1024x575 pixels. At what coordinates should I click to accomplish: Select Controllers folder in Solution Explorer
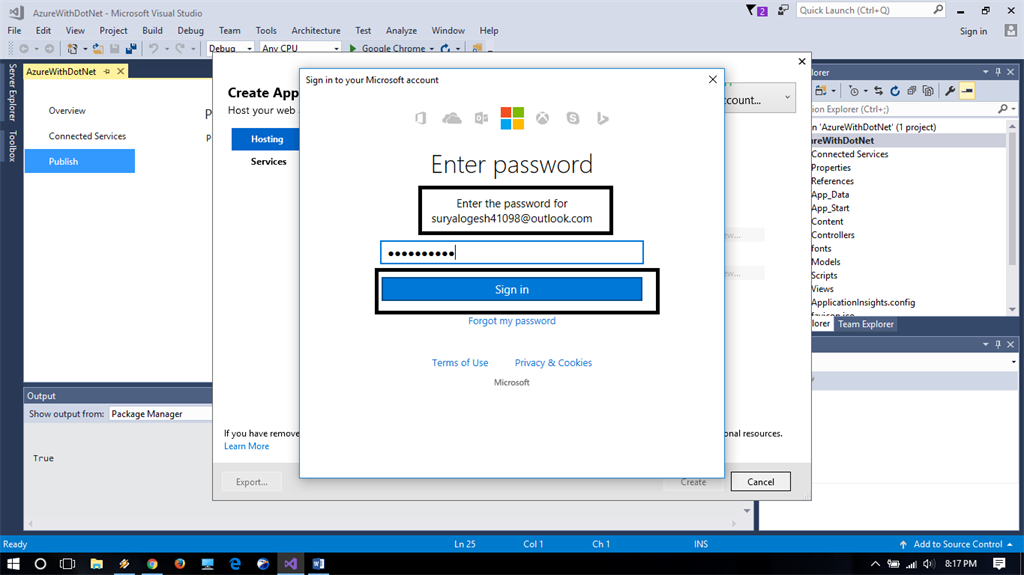(832, 235)
